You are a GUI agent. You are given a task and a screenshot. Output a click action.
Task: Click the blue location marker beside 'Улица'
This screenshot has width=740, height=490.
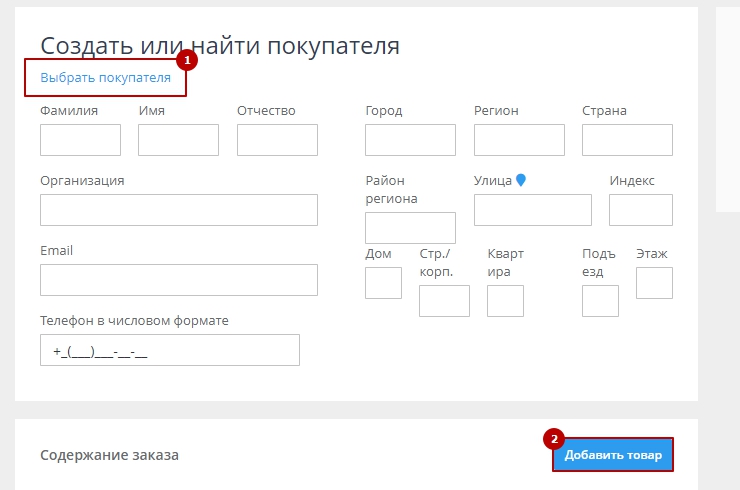520,180
